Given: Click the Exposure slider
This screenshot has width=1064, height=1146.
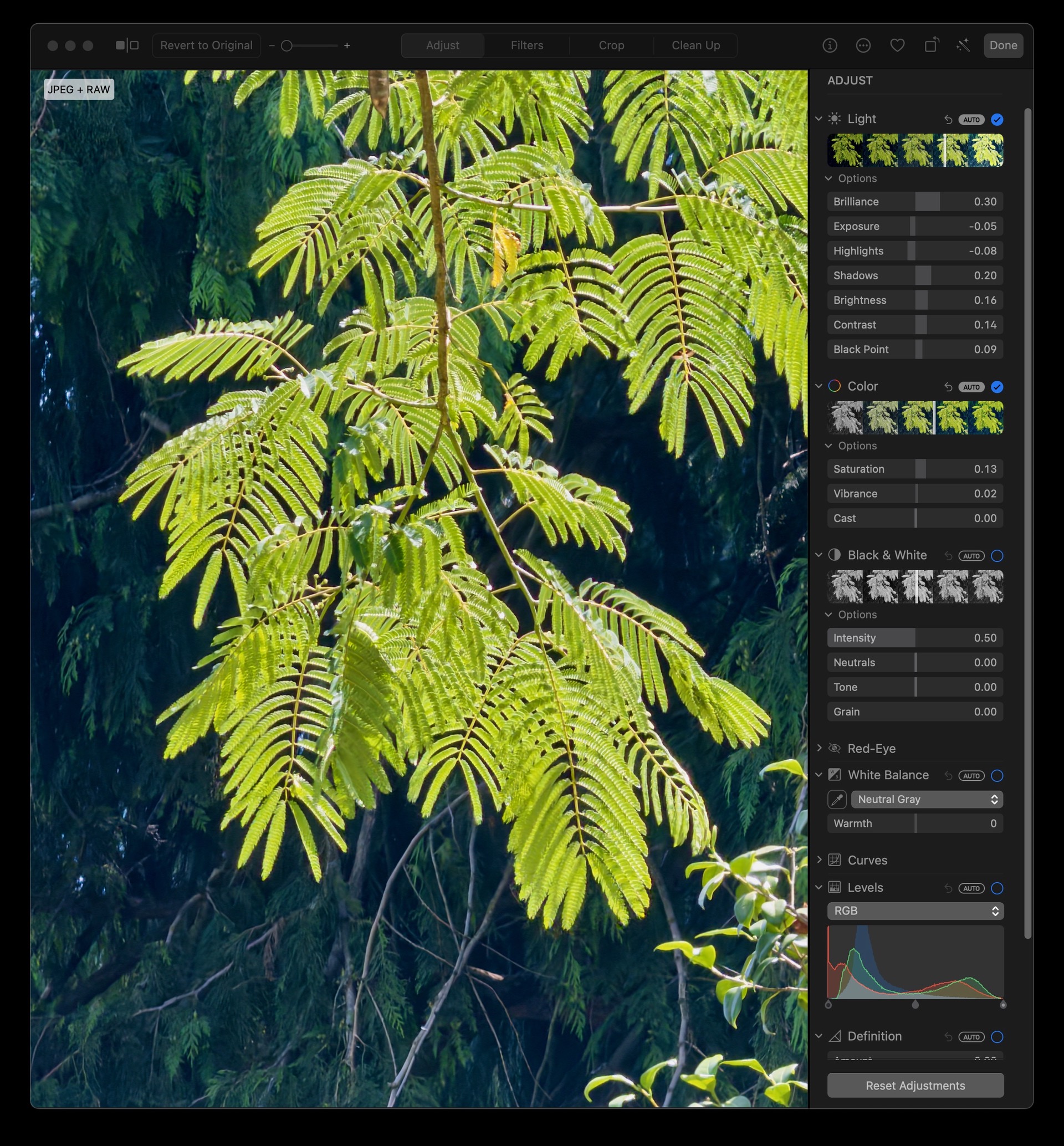Looking at the screenshot, I should click(x=915, y=226).
